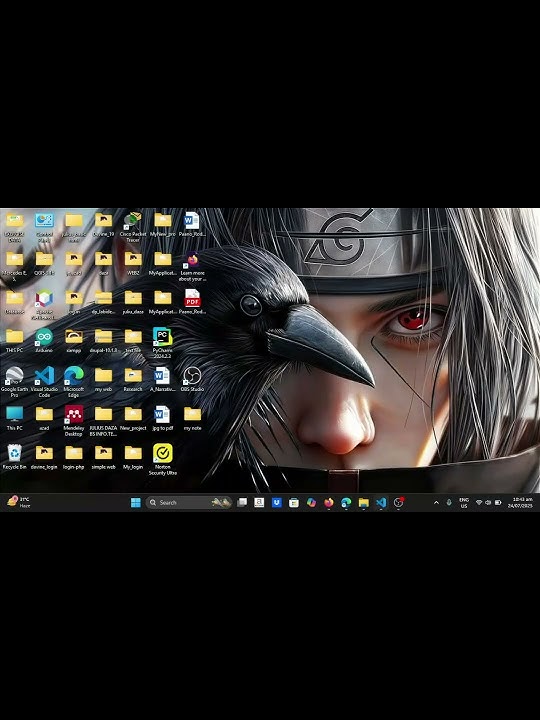Viewport: 540px width, 720px height.
Task: Open Microsoft Edge from the taskbar
Action: click(346, 502)
